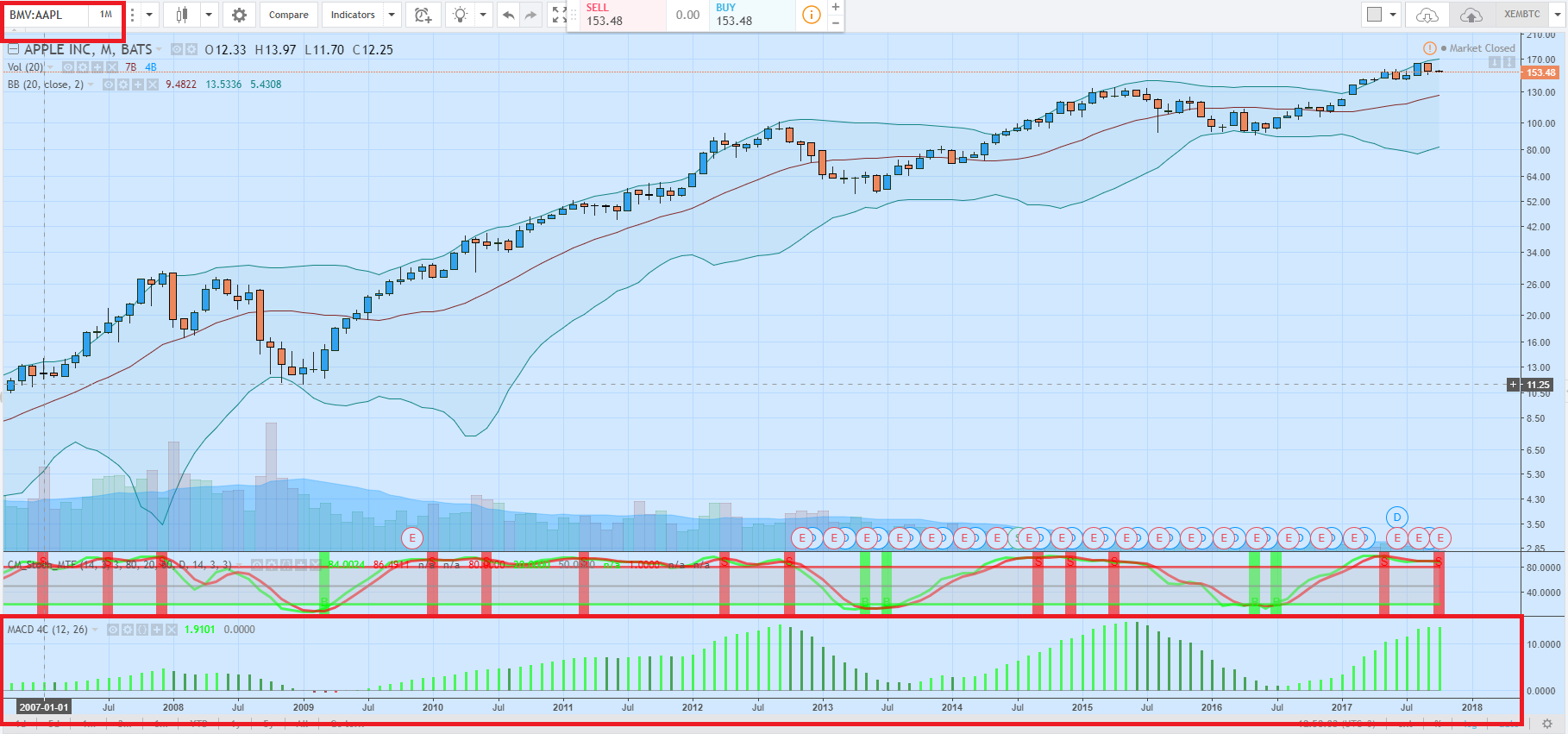Image resolution: width=1568 pixels, height=734 pixels.
Task: Expand the MACD 4C legend dropdown
Action: [96, 630]
